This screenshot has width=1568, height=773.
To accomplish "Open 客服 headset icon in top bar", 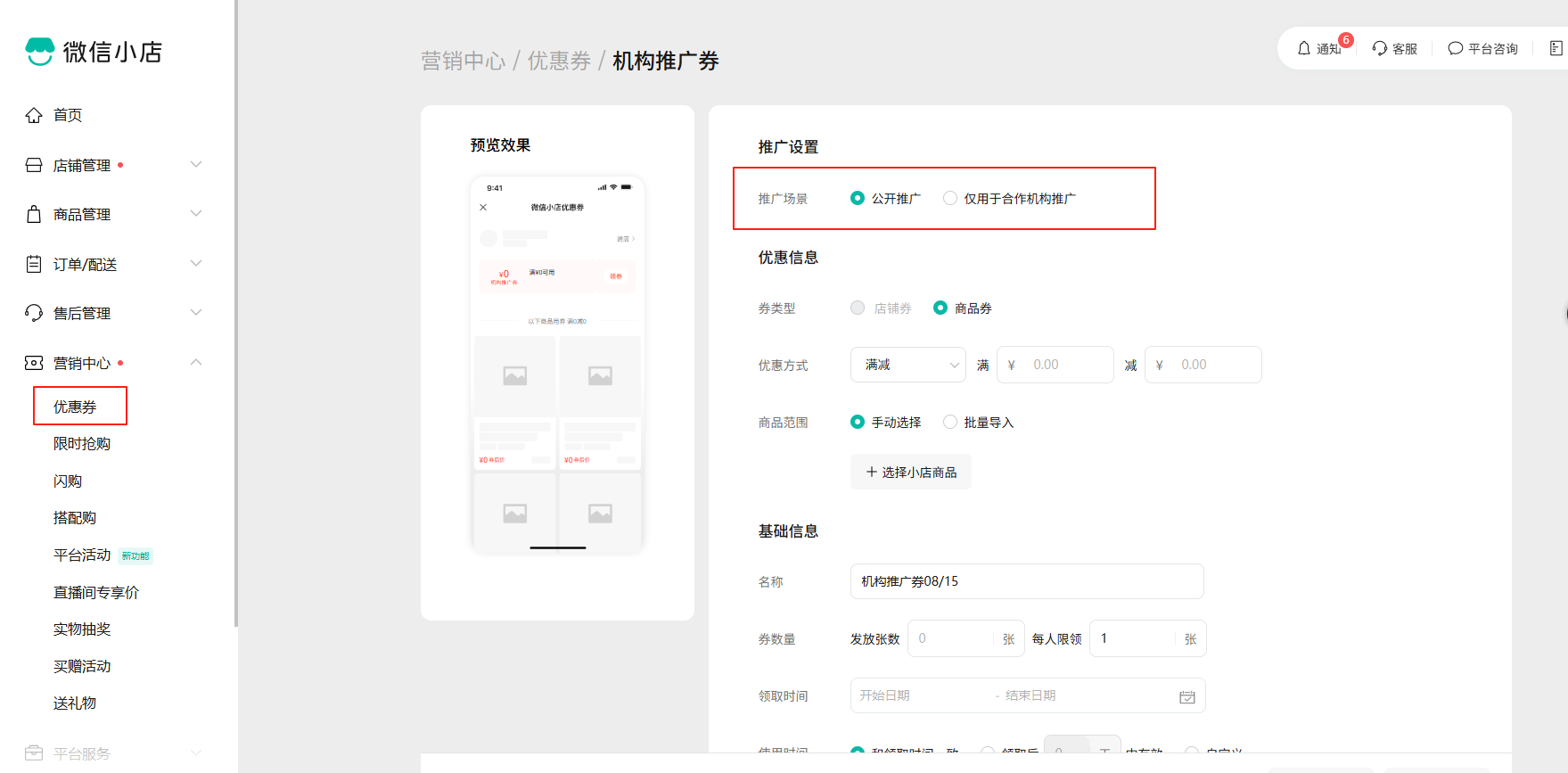I will tap(1380, 48).
